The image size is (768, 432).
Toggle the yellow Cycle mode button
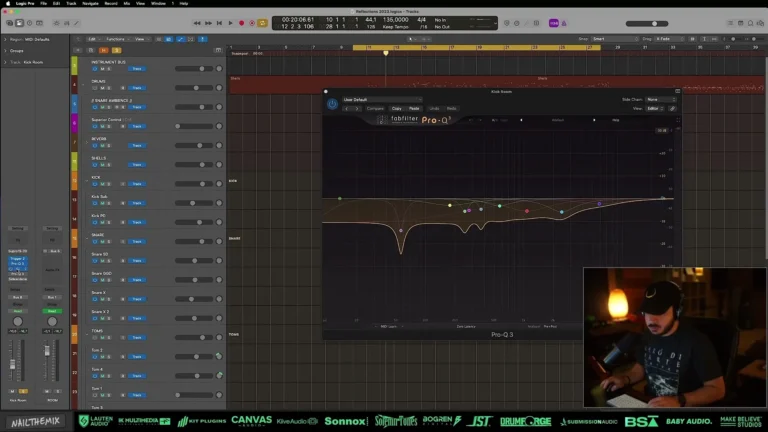point(263,22)
